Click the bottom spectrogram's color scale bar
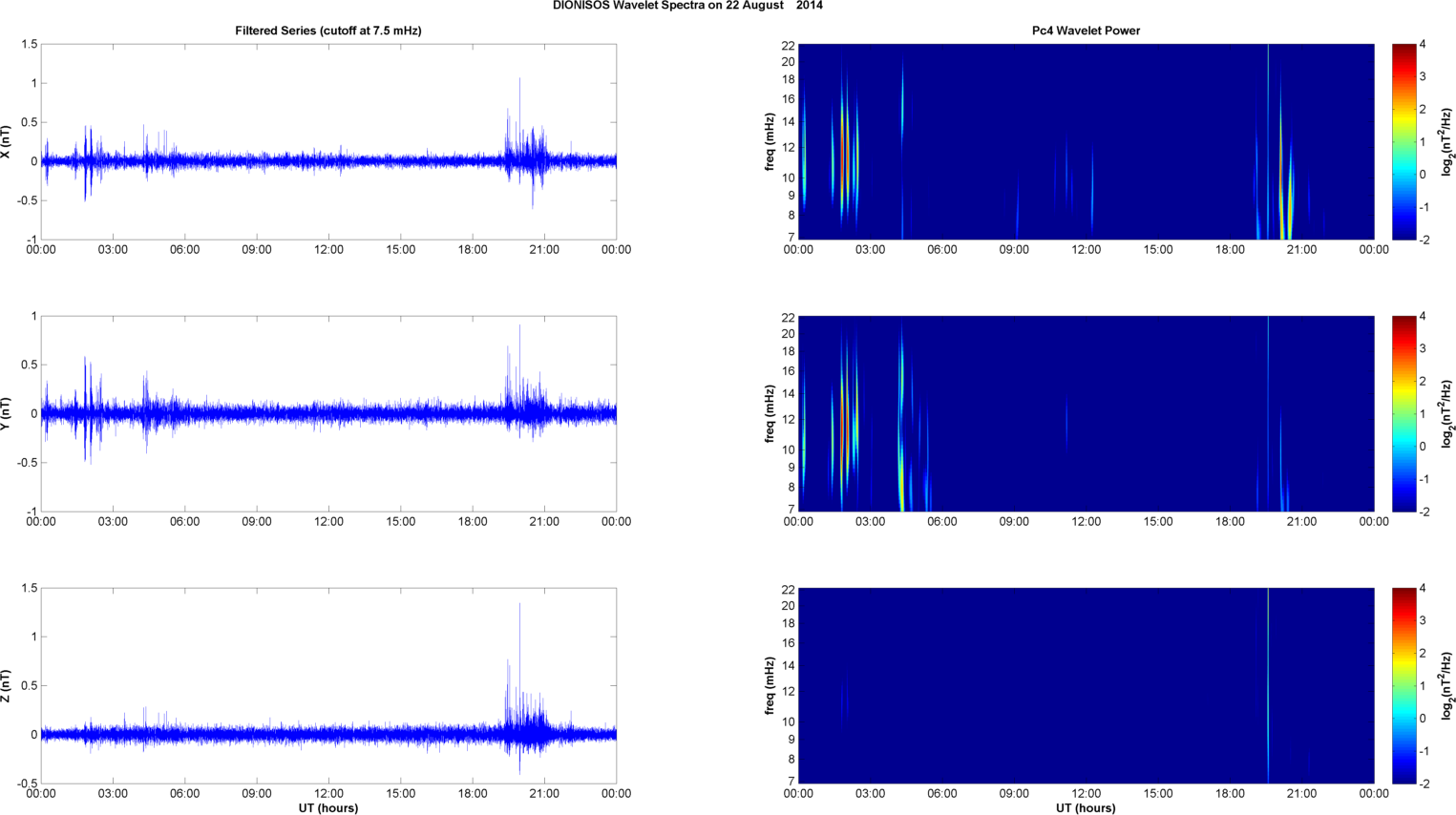 point(1403,685)
